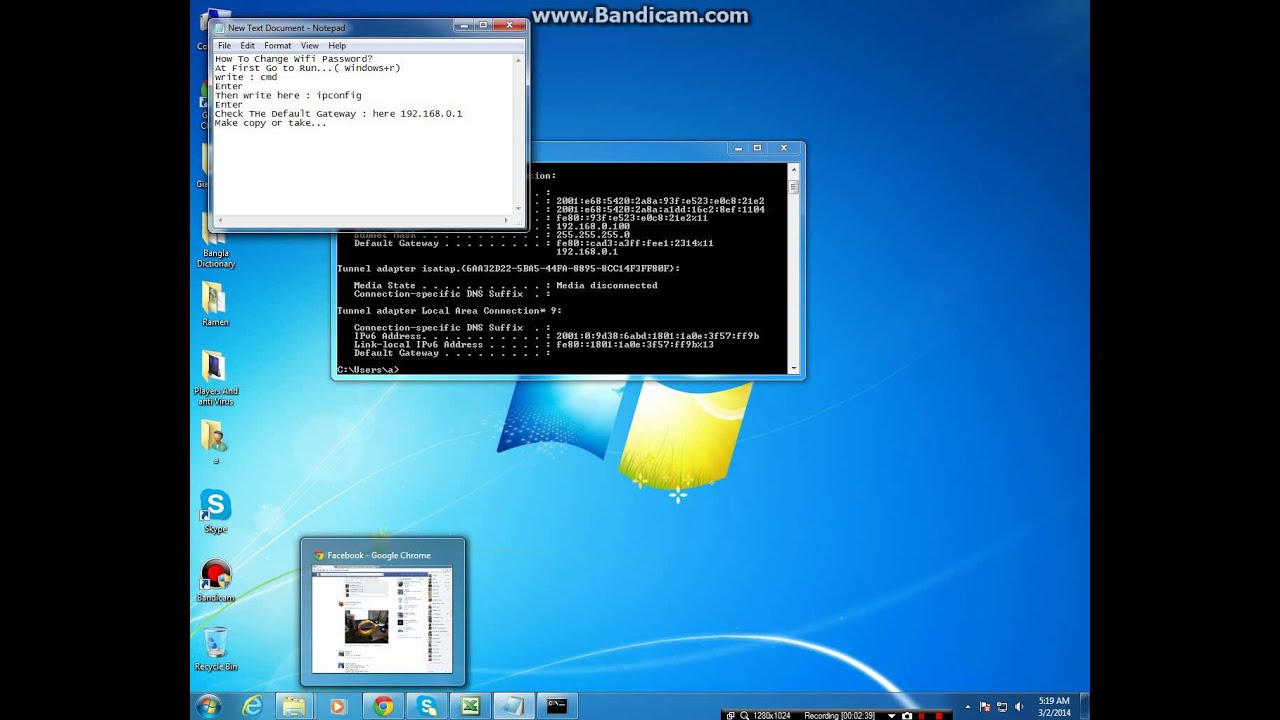Click Notepad horizontal scrollbar right arrow
This screenshot has width=1280, height=720.
point(508,220)
